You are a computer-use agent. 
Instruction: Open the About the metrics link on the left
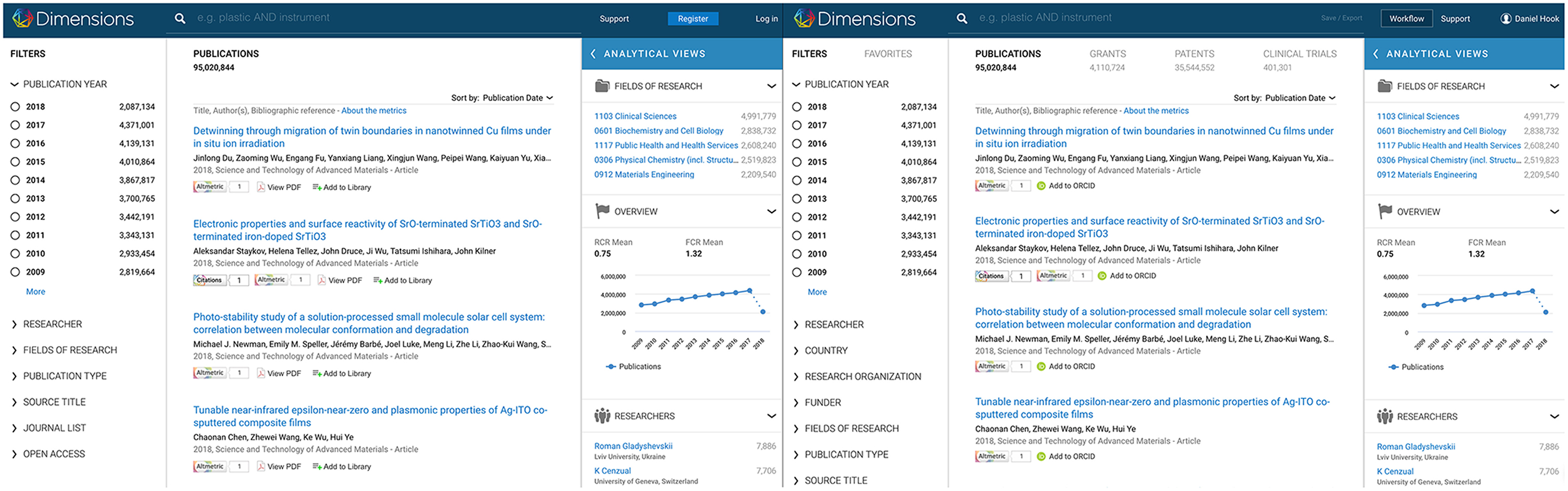click(374, 111)
